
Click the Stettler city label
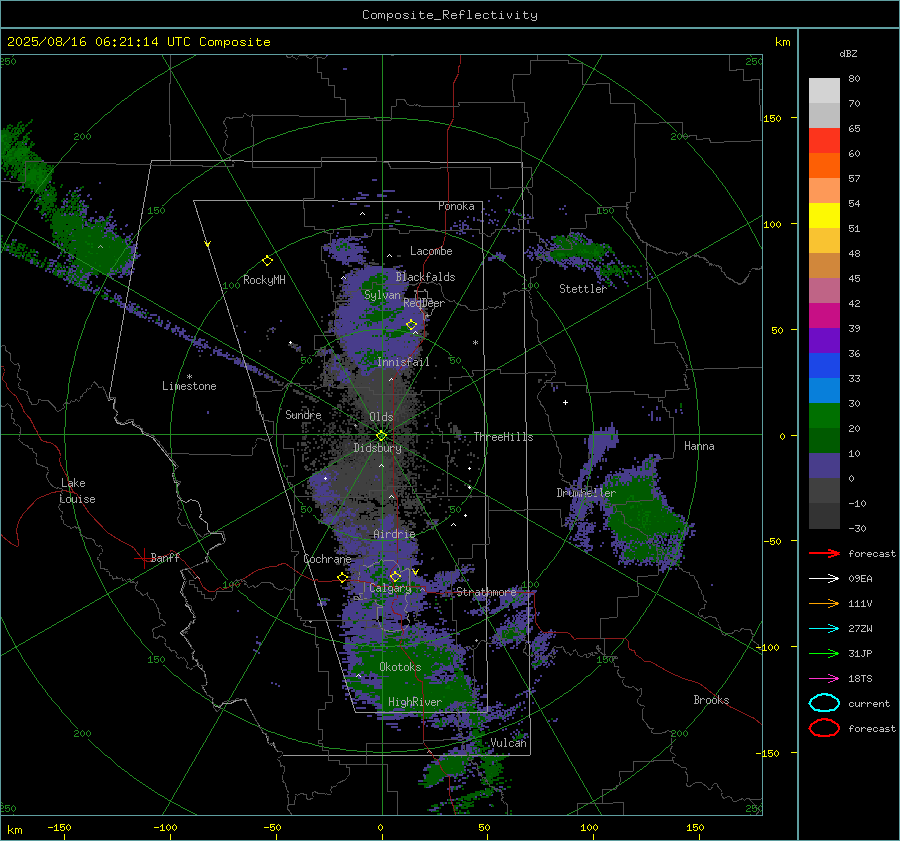pos(583,289)
